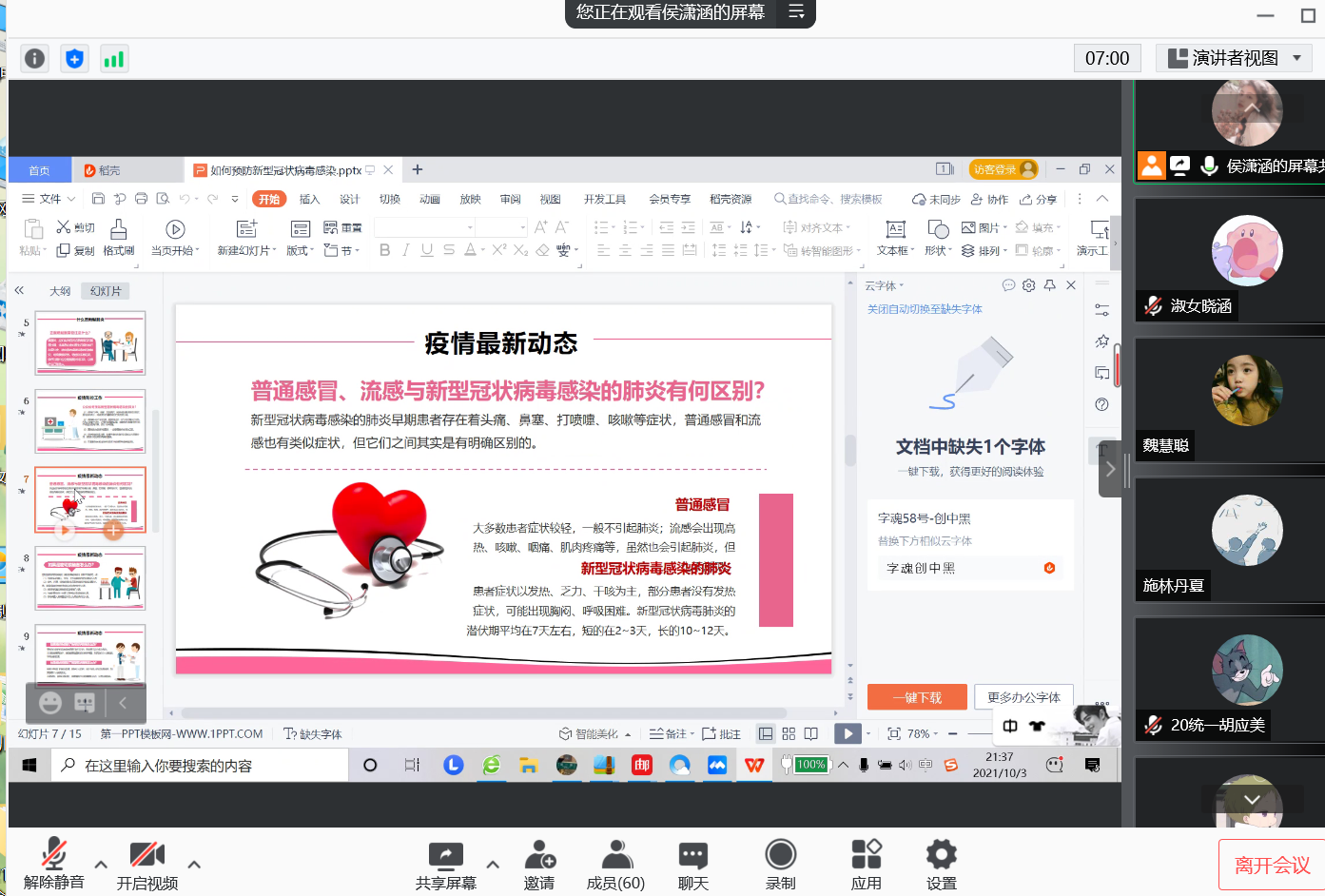Open meeting Settings gear icon
This screenshot has width=1325, height=896.
click(x=941, y=855)
